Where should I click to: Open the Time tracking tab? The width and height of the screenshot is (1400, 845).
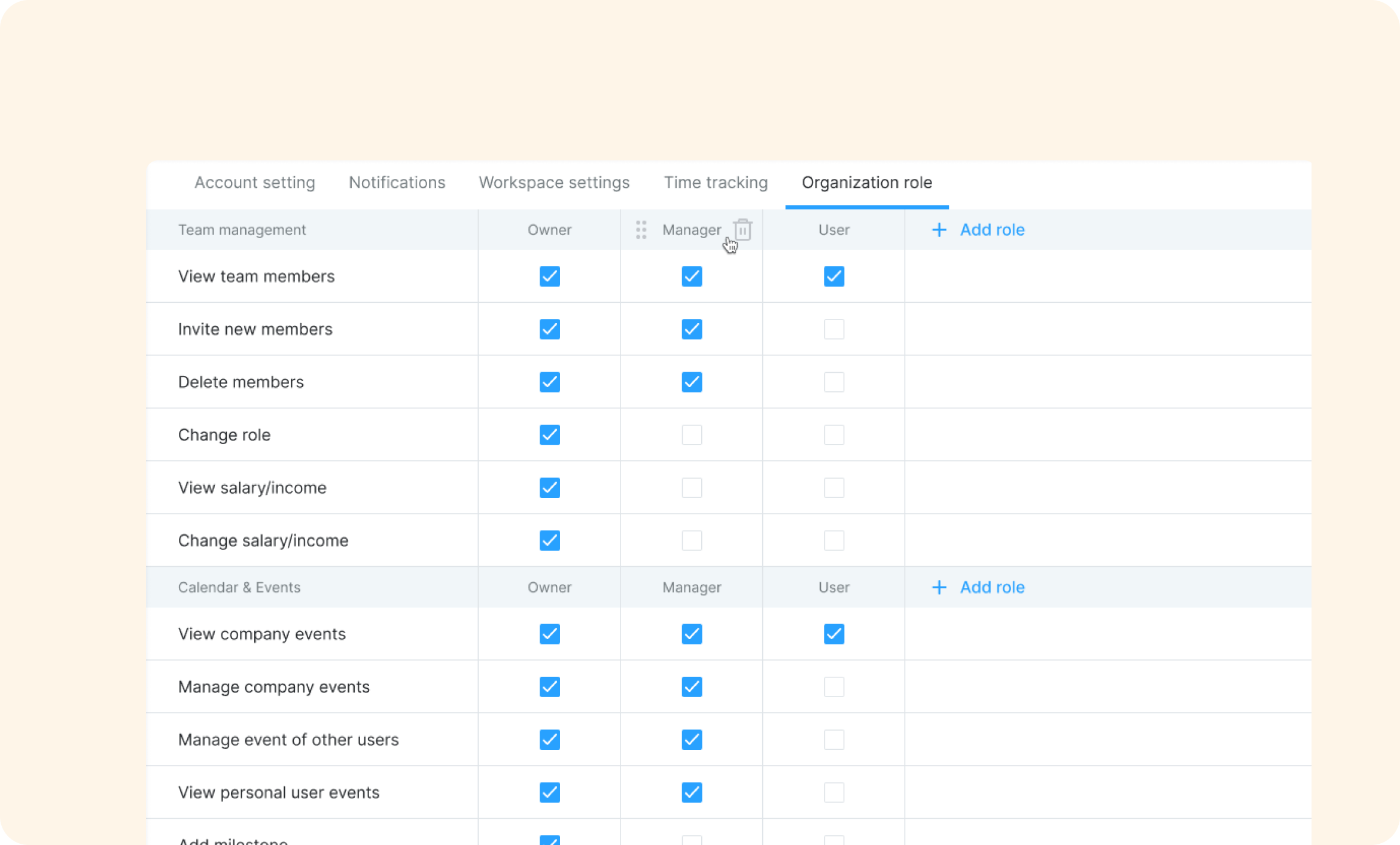[716, 183]
